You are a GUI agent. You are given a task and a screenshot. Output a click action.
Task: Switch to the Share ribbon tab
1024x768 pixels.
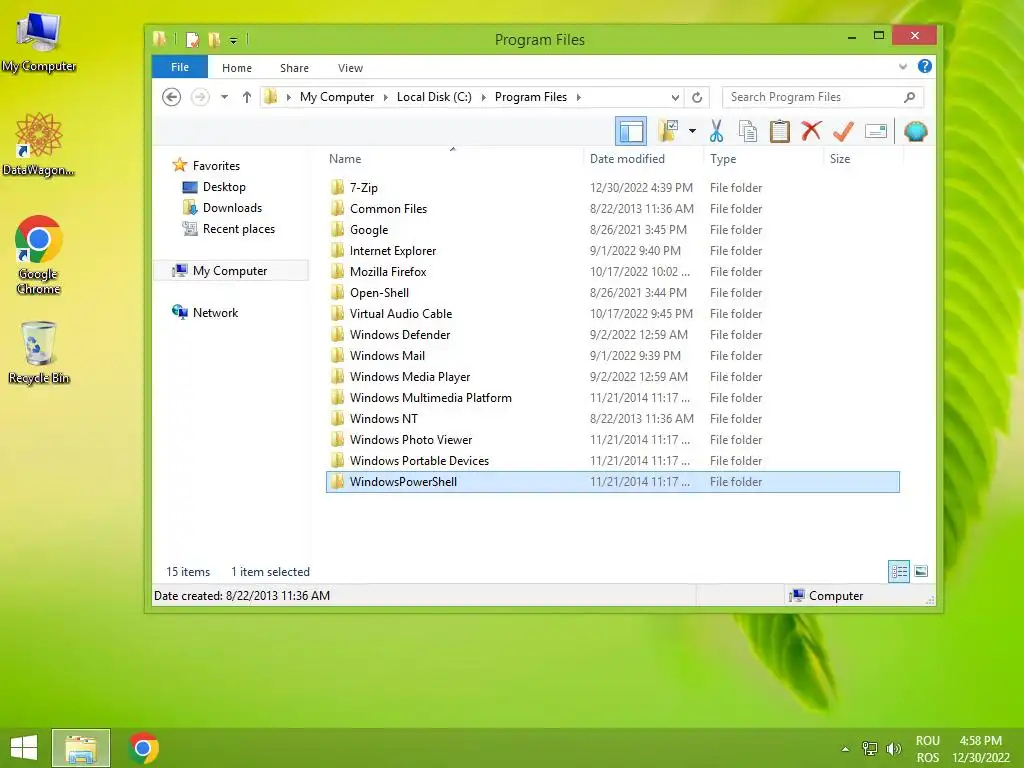pos(294,68)
